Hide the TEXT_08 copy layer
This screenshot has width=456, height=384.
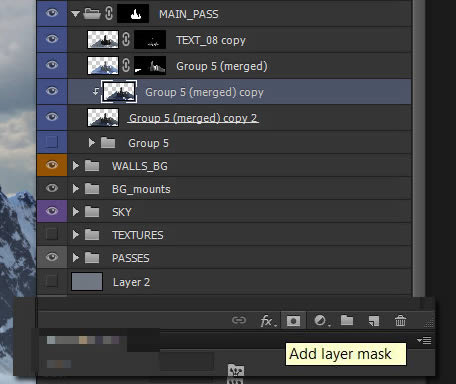(52, 39)
